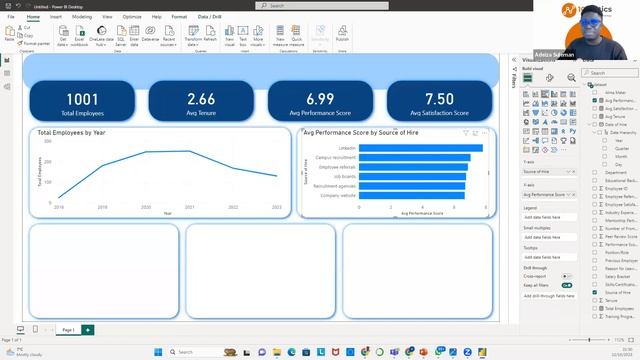This screenshot has width=640, height=360.
Task: Choose the Python visual icon
Action: click(x=573, y=131)
